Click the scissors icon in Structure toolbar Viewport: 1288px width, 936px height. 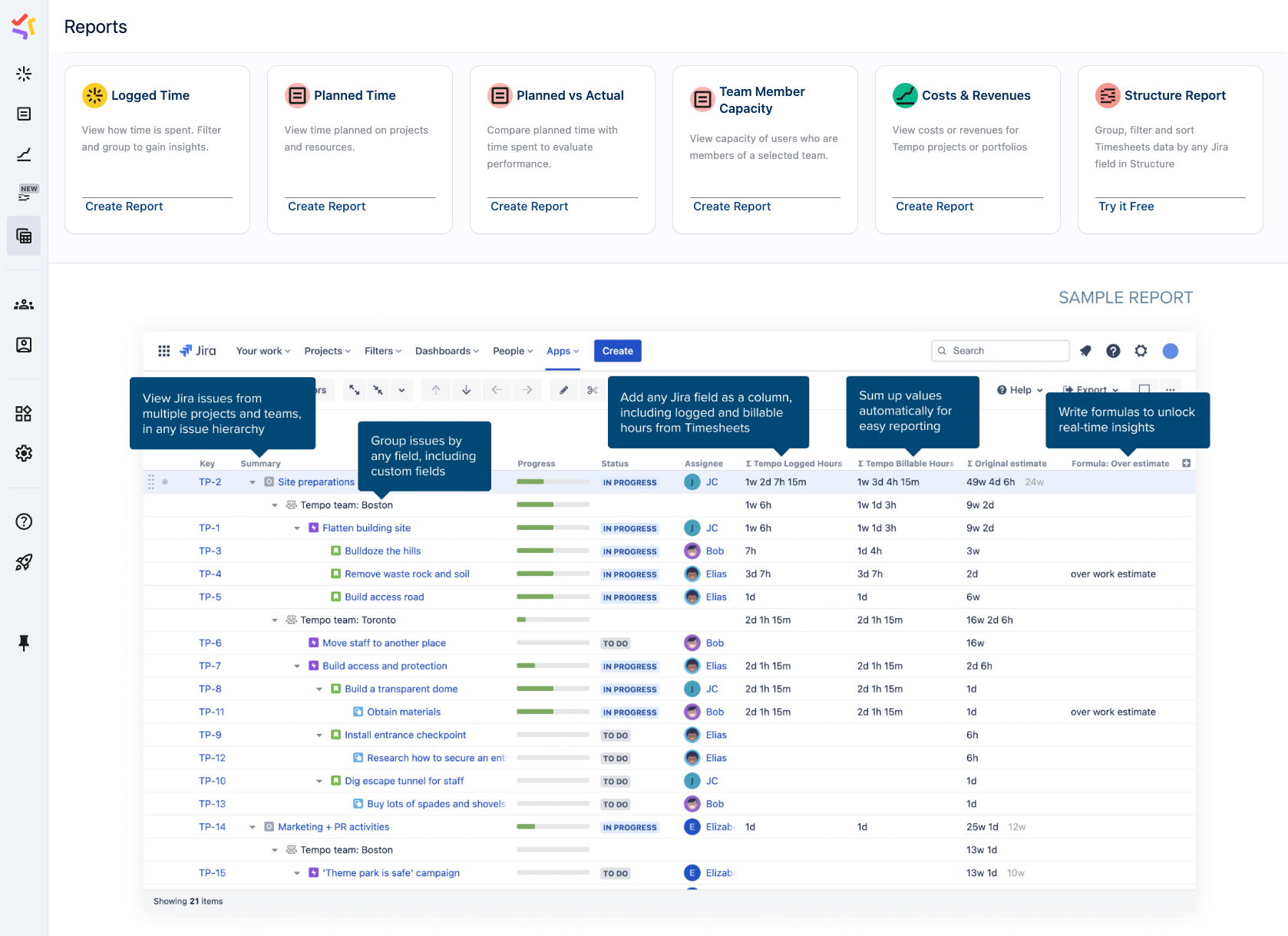coord(592,390)
